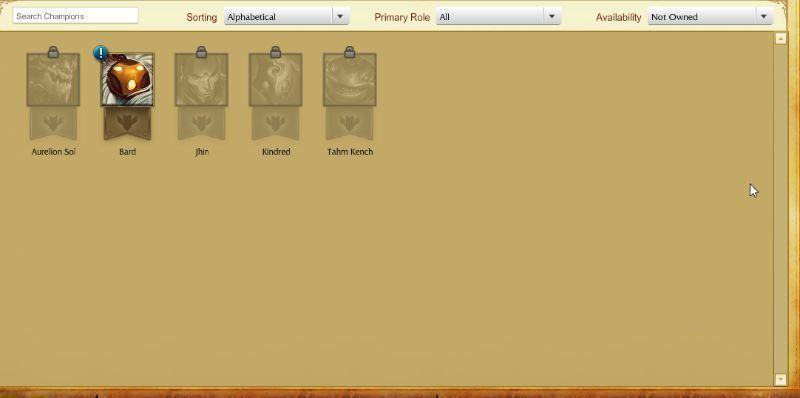The width and height of the screenshot is (800, 398).
Task: Open the Primary Role dropdown arrow
Action: tap(552, 16)
